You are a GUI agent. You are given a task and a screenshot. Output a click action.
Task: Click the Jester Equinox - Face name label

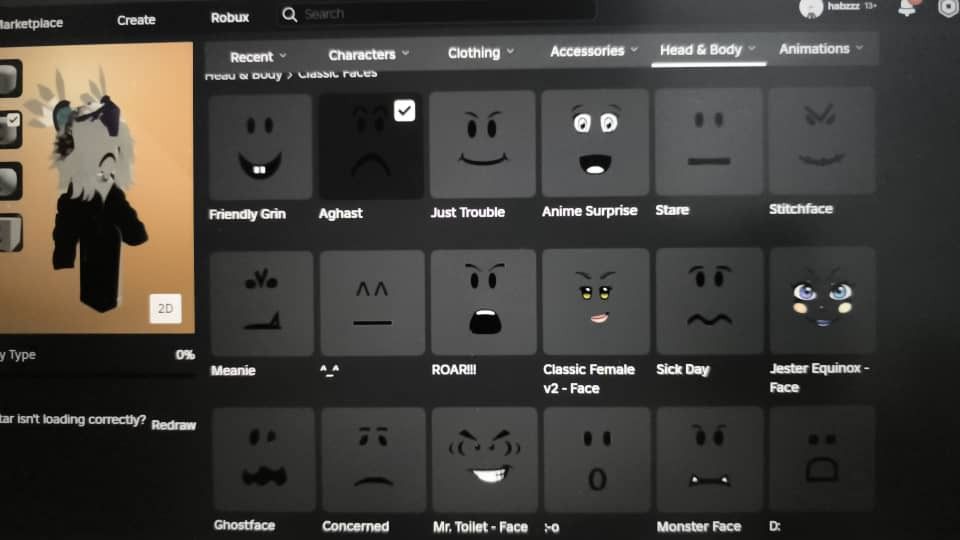tap(819, 378)
